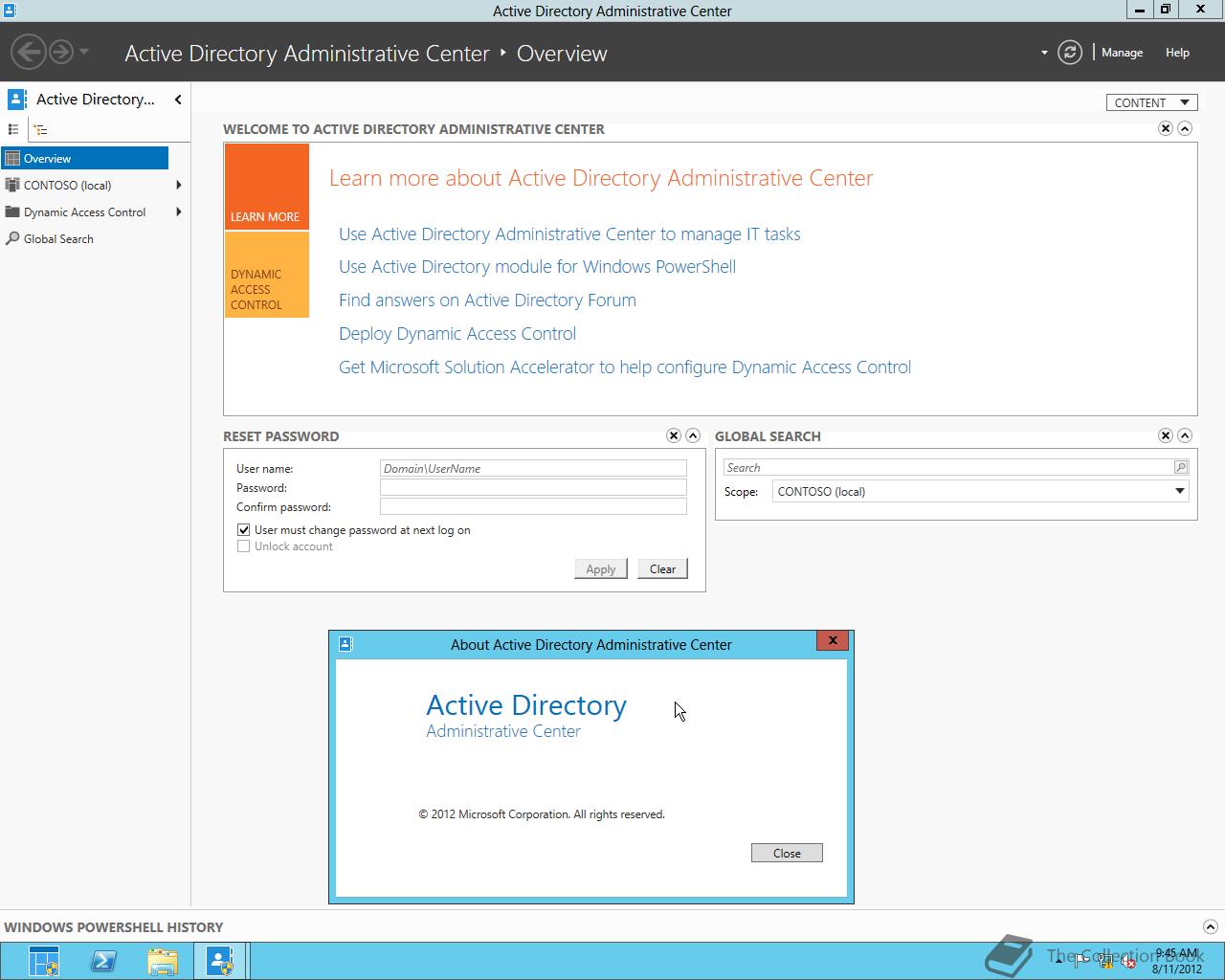The image size is (1225, 980).
Task: Open the CONTENT dropdown
Action: click(1152, 102)
